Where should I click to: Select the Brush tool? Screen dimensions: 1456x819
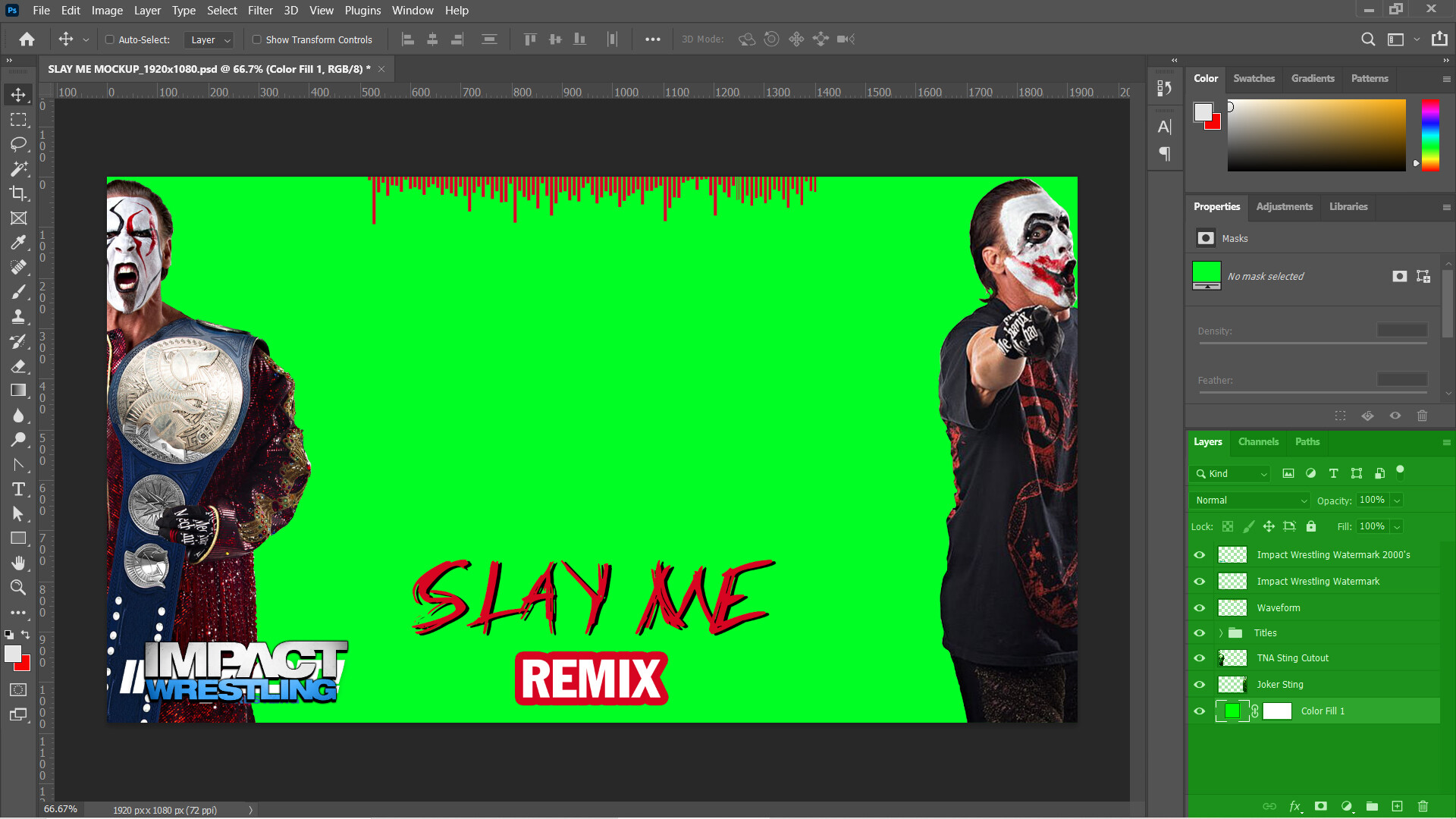coord(18,292)
